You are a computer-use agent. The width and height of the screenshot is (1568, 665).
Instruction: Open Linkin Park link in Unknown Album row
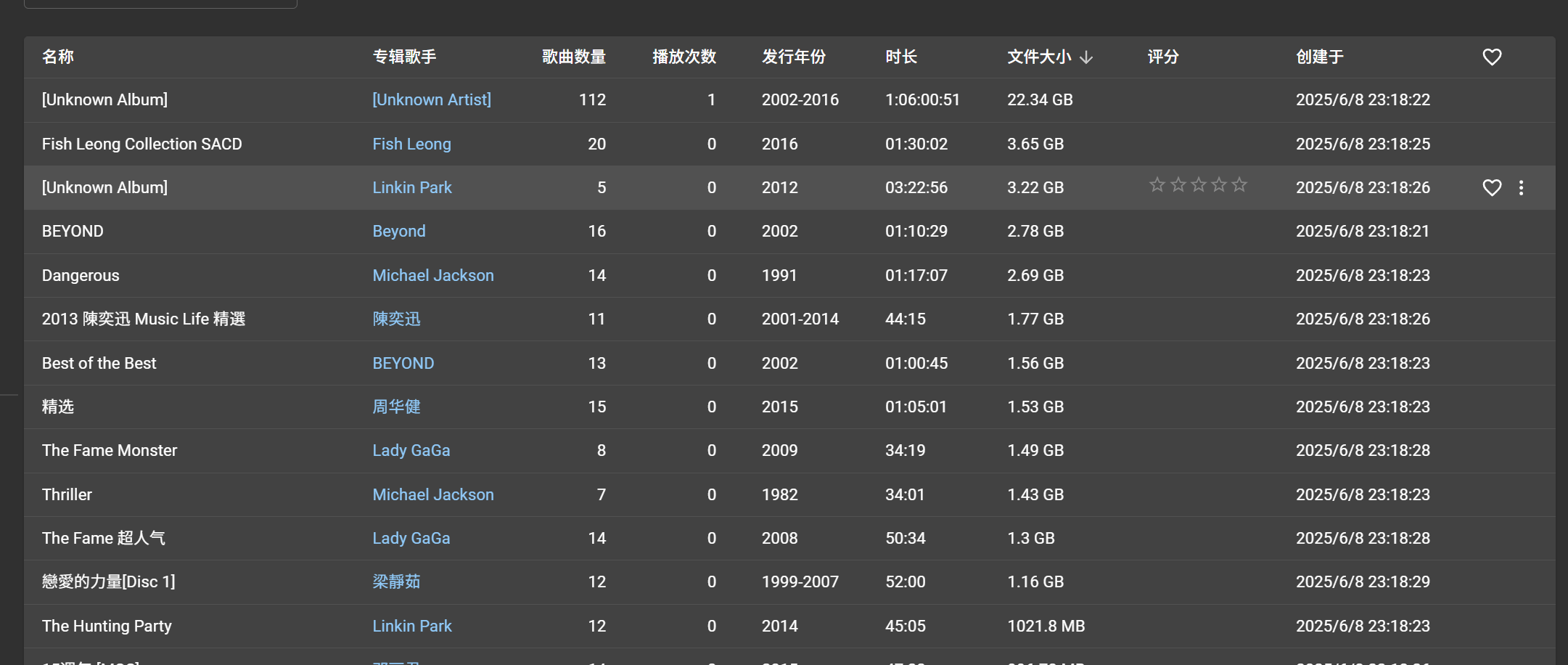(412, 187)
